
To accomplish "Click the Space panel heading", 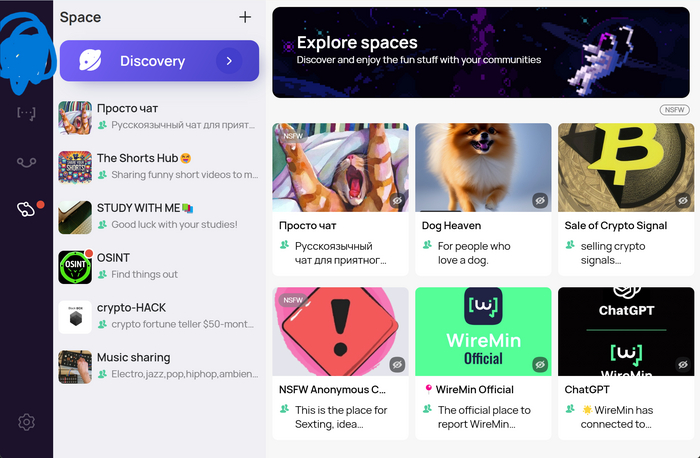I will tap(80, 17).
